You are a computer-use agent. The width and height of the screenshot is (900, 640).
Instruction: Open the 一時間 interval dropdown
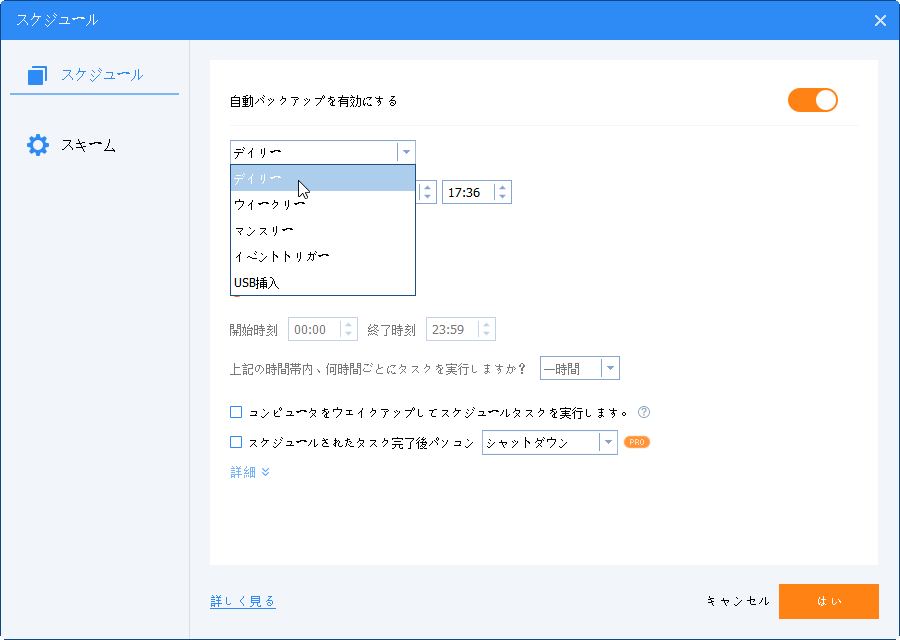pos(609,368)
